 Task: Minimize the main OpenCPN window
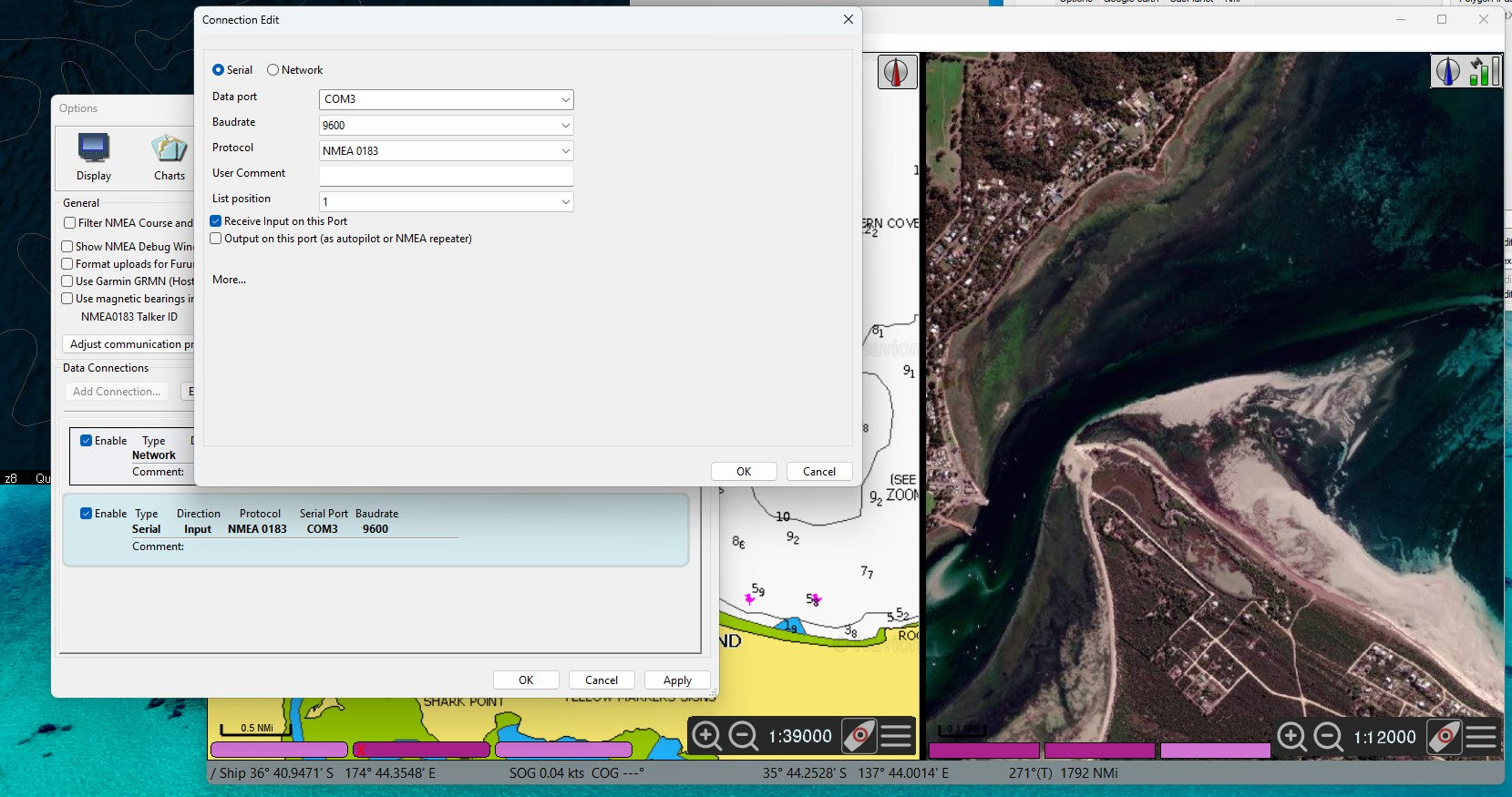tap(1401, 19)
